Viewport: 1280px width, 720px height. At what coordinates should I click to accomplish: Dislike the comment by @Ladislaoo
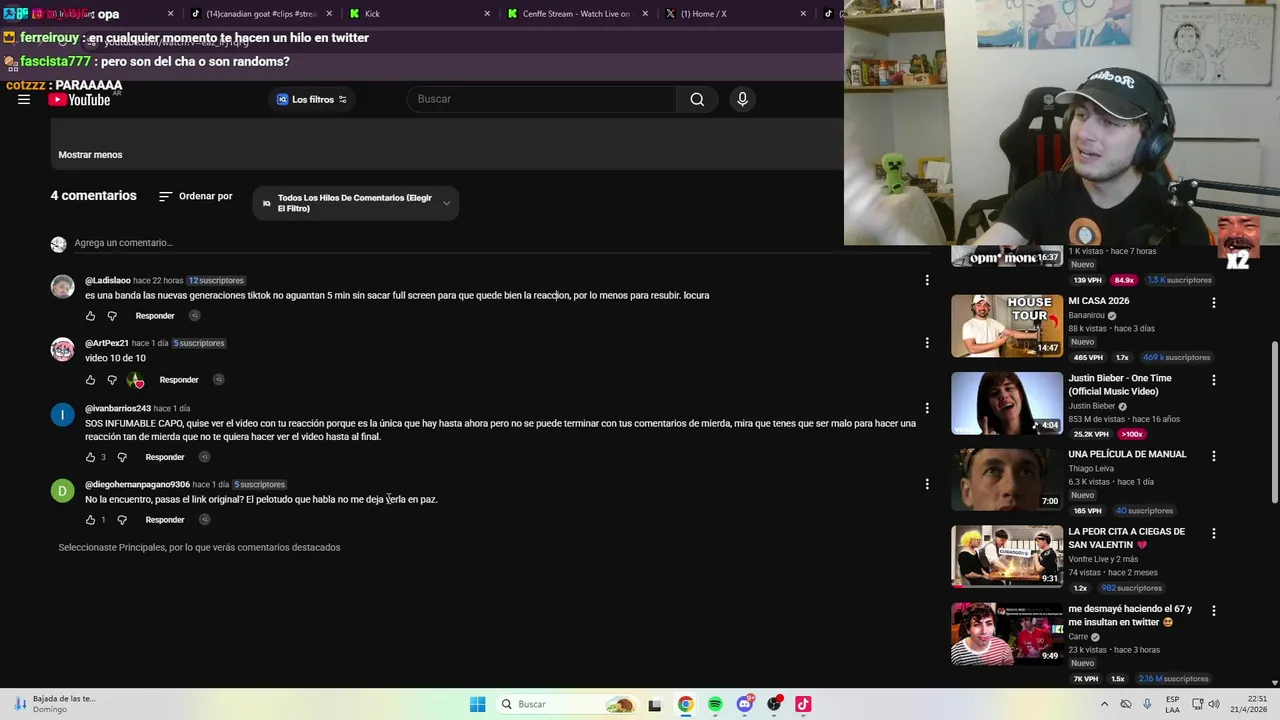pyautogui.click(x=112, y=316)
